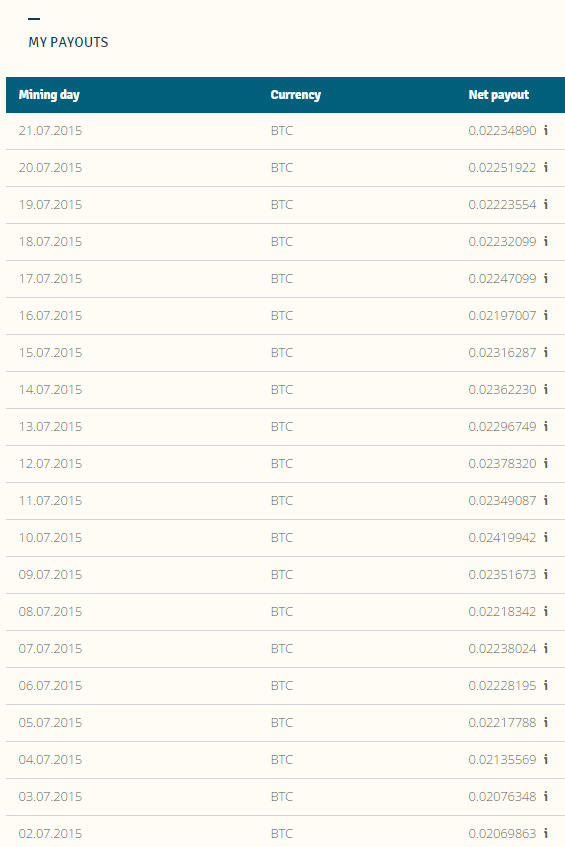
Task: Show info for 0.02378320 payout
Action: [x=546, y=463]
